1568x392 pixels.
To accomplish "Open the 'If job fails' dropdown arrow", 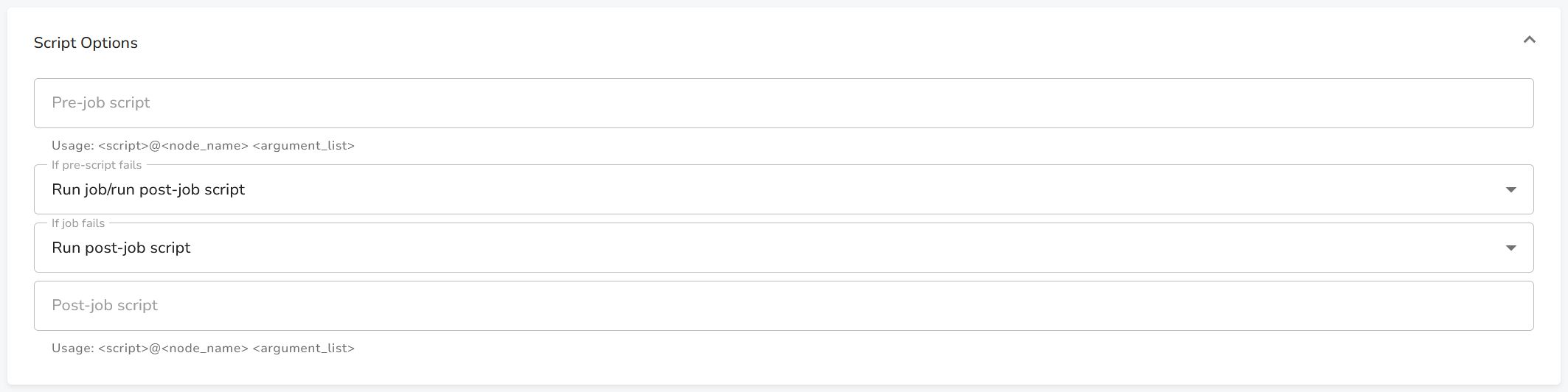I will 1510,248.
